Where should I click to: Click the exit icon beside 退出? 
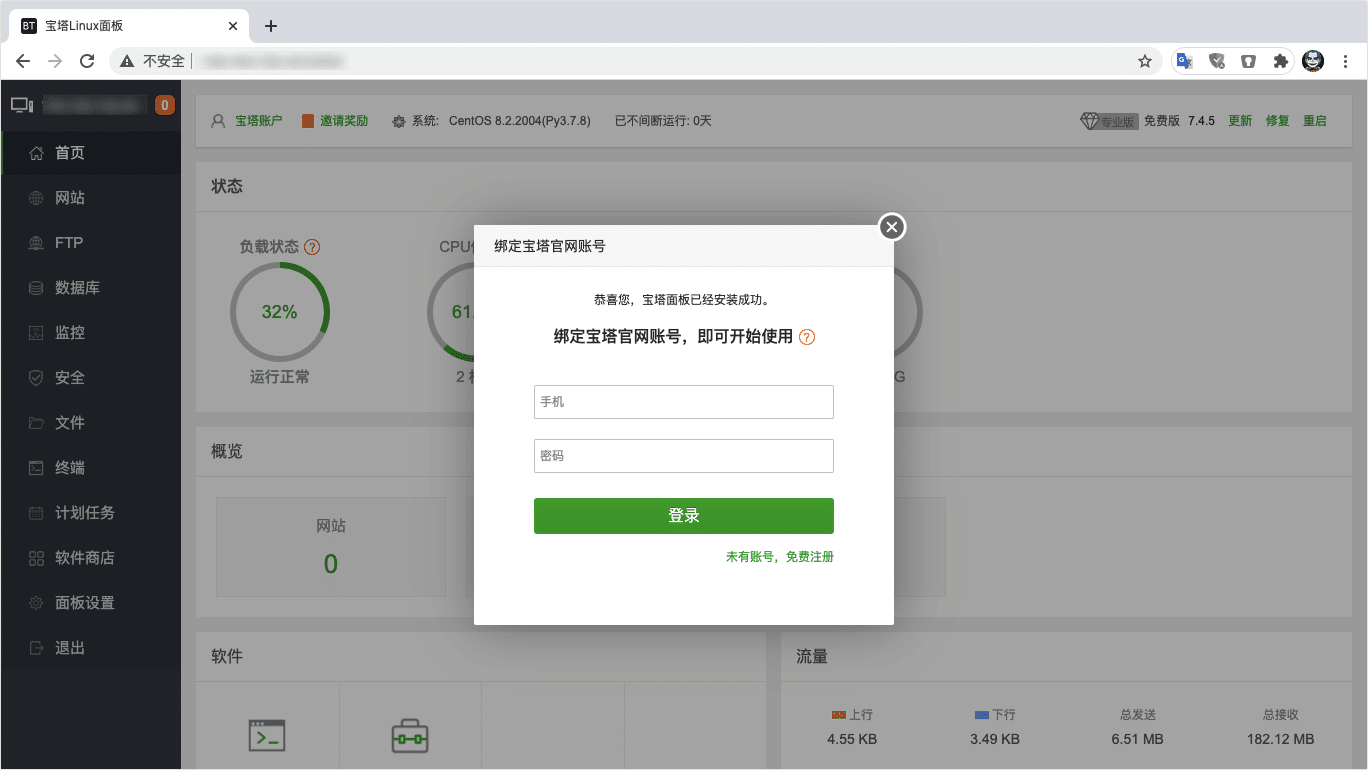36,648
